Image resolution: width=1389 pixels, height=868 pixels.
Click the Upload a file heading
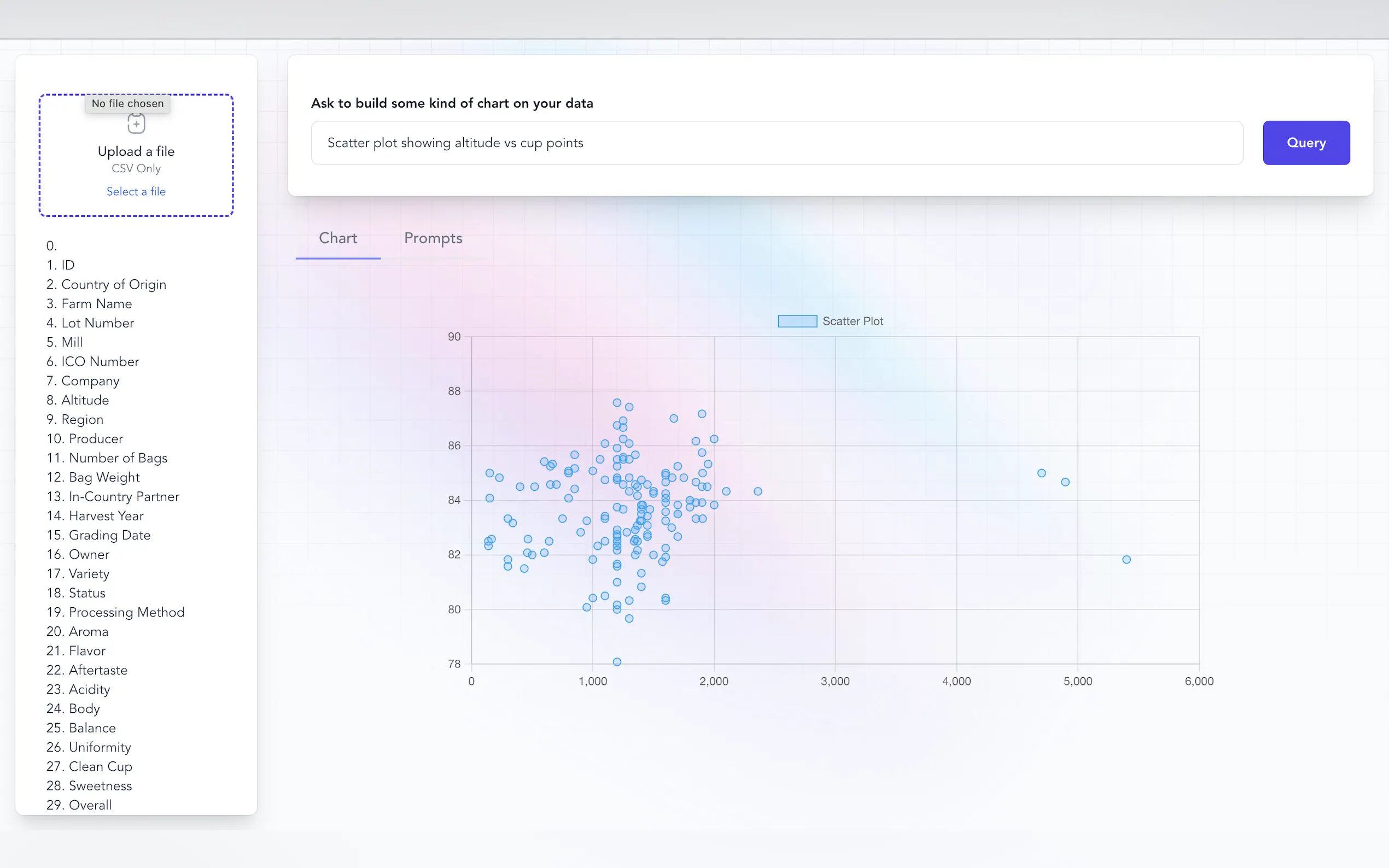tap(136, 151)
